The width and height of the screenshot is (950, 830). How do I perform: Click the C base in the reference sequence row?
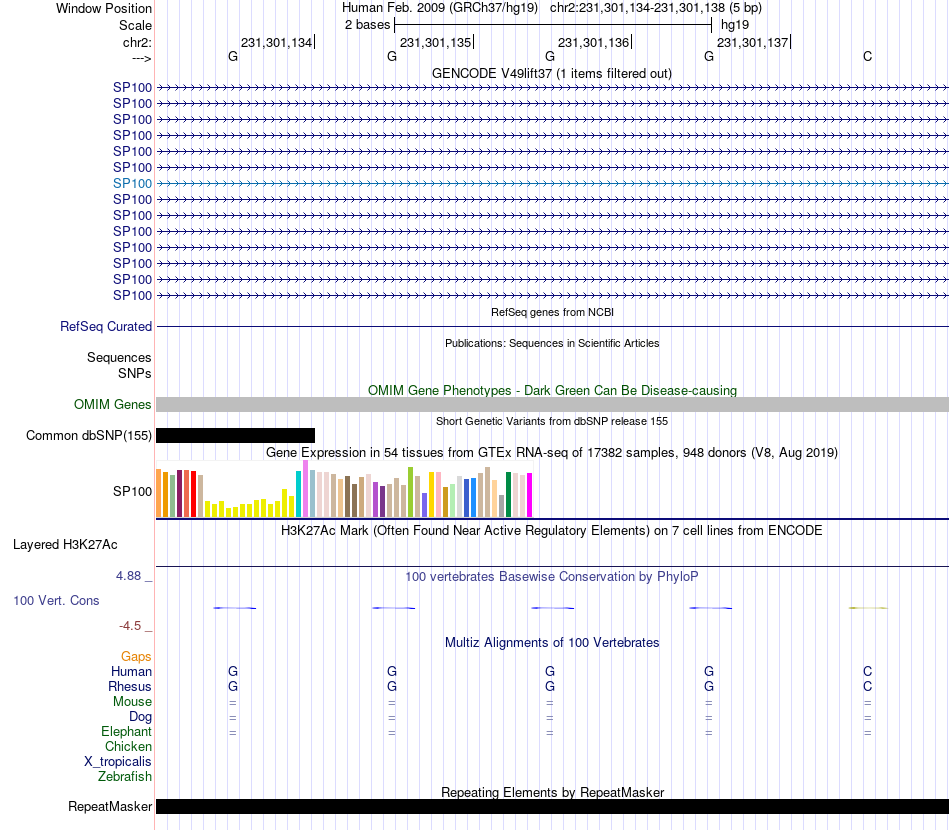[x=868, y=56]
